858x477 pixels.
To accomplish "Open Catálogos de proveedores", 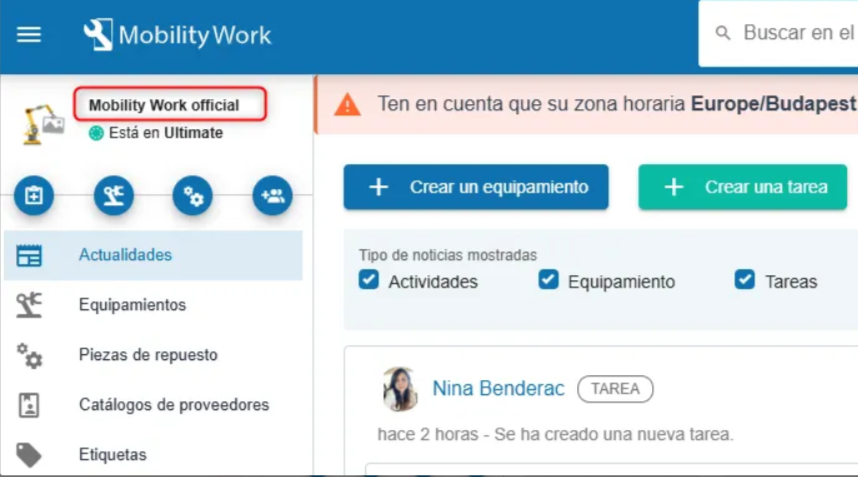I will (173, 405).
